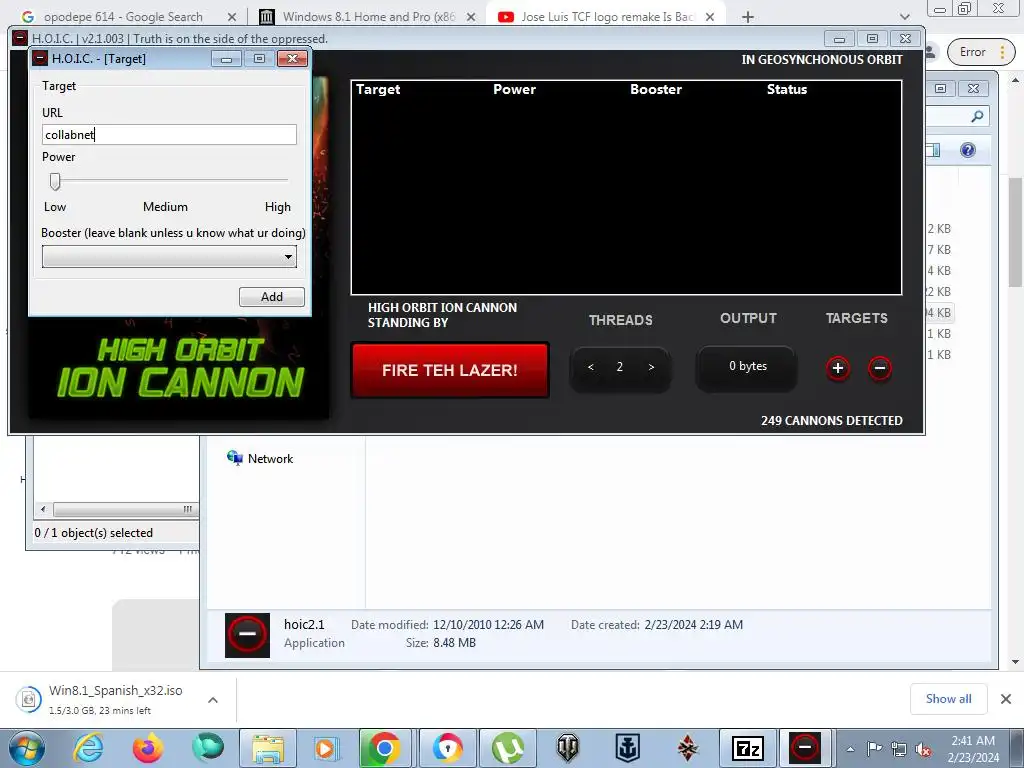The image size is (1024, 768).
Task: Click the Chrome Error update button
Action: click(x=972, y=52)
